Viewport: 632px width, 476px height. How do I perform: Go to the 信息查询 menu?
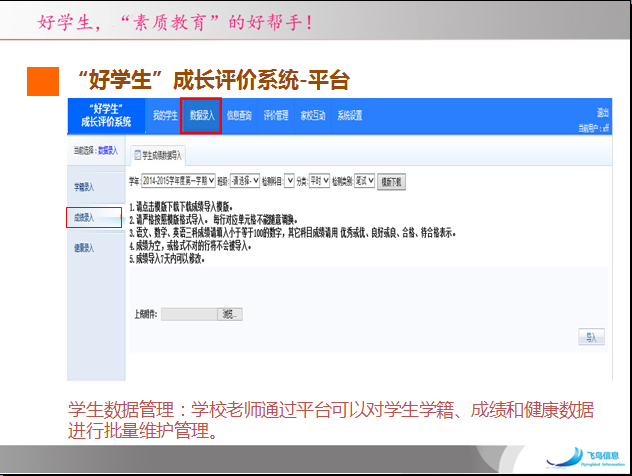click(x=241, y=115)
